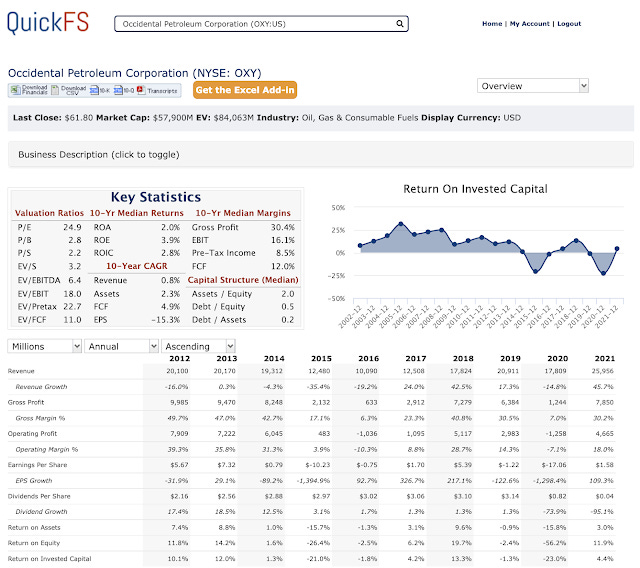Click the 2021 column header

605,358
